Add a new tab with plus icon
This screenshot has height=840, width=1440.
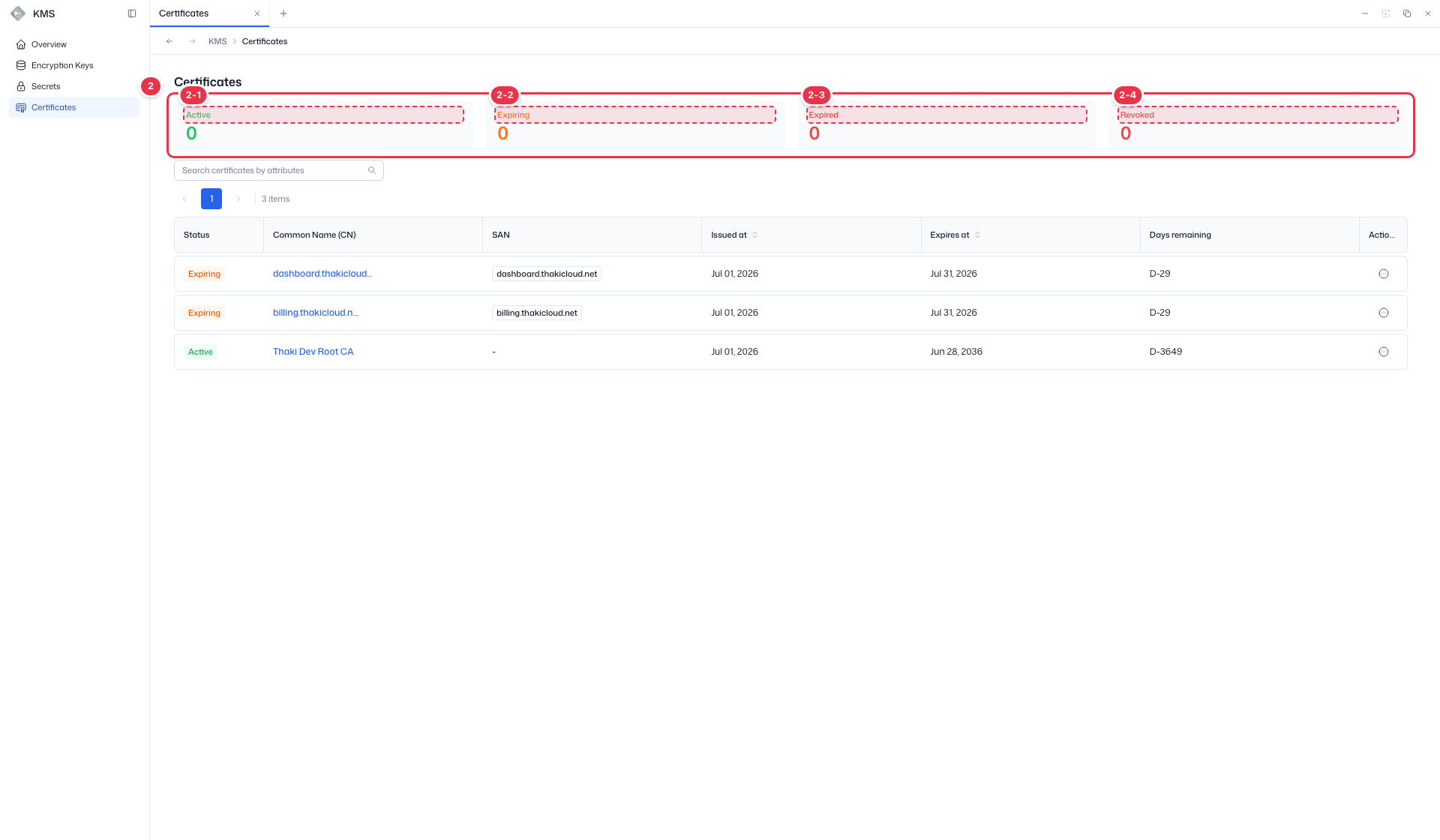283,13
